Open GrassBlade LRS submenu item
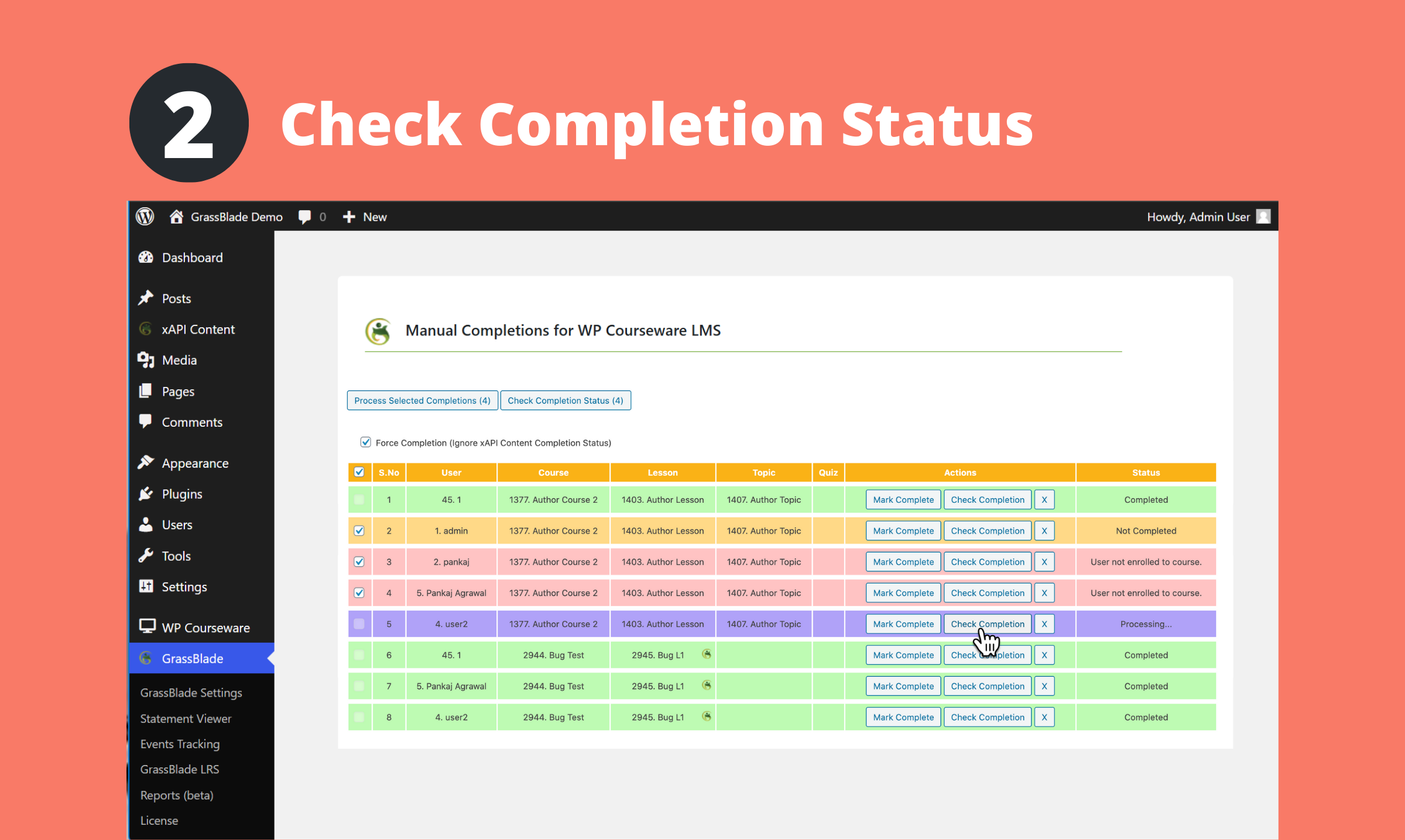Screen dimensions: 1405x840 pos(179,769)
